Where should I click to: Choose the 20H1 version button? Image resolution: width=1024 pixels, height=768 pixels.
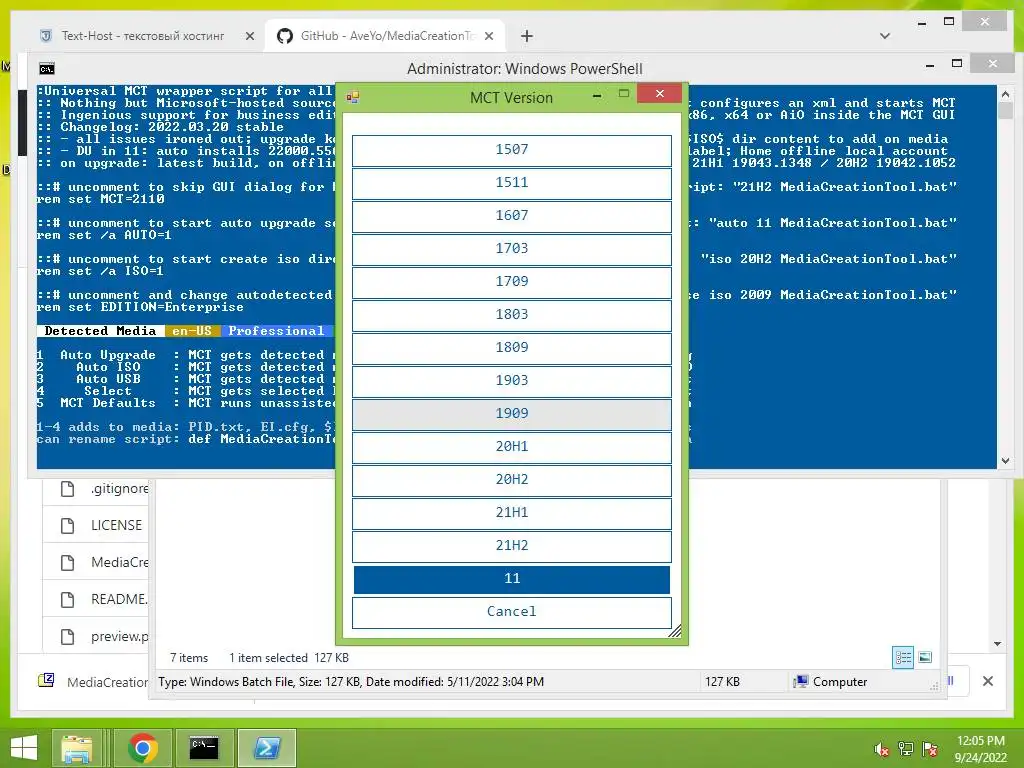point(511,447)
